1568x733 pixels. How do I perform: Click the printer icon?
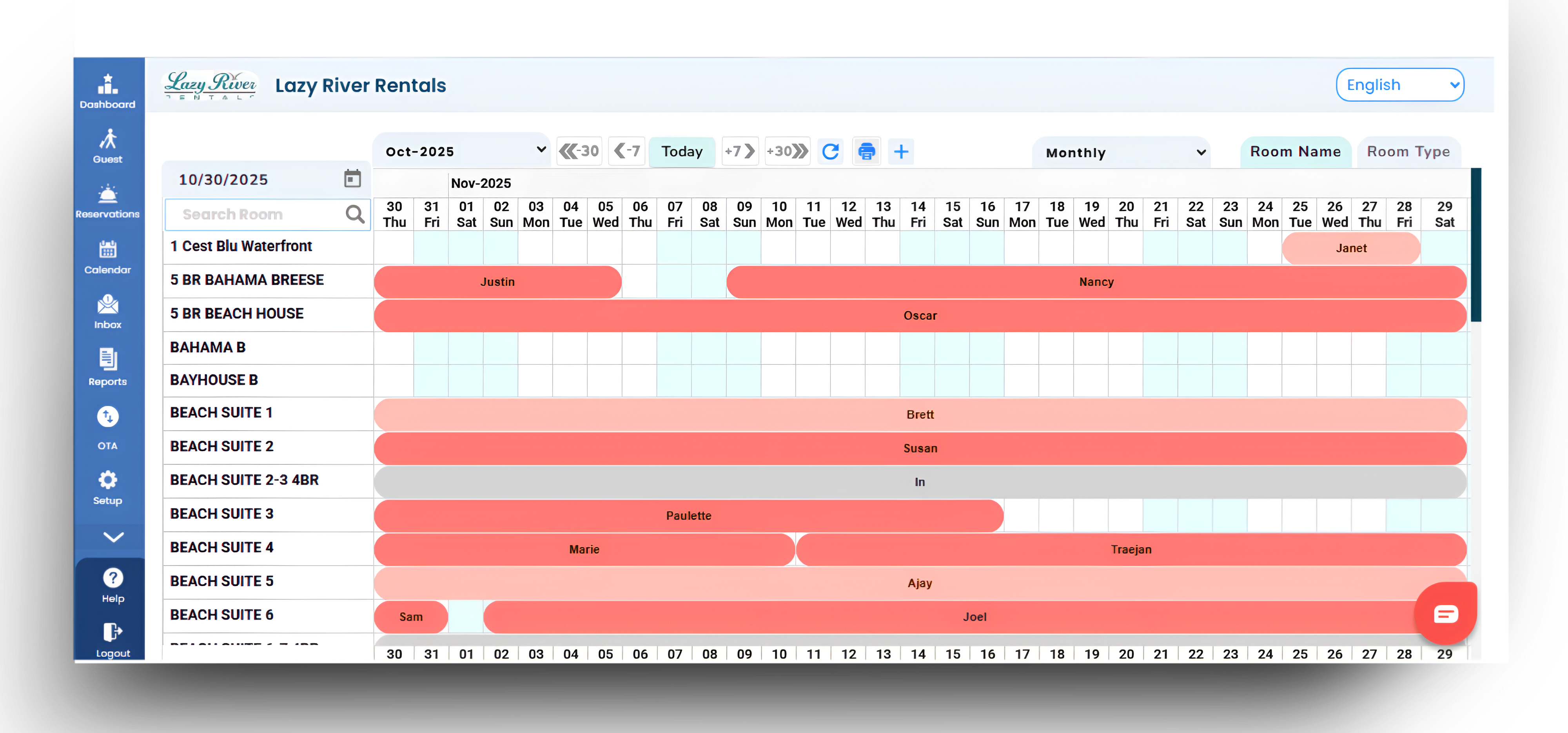(x=866, y=152)
